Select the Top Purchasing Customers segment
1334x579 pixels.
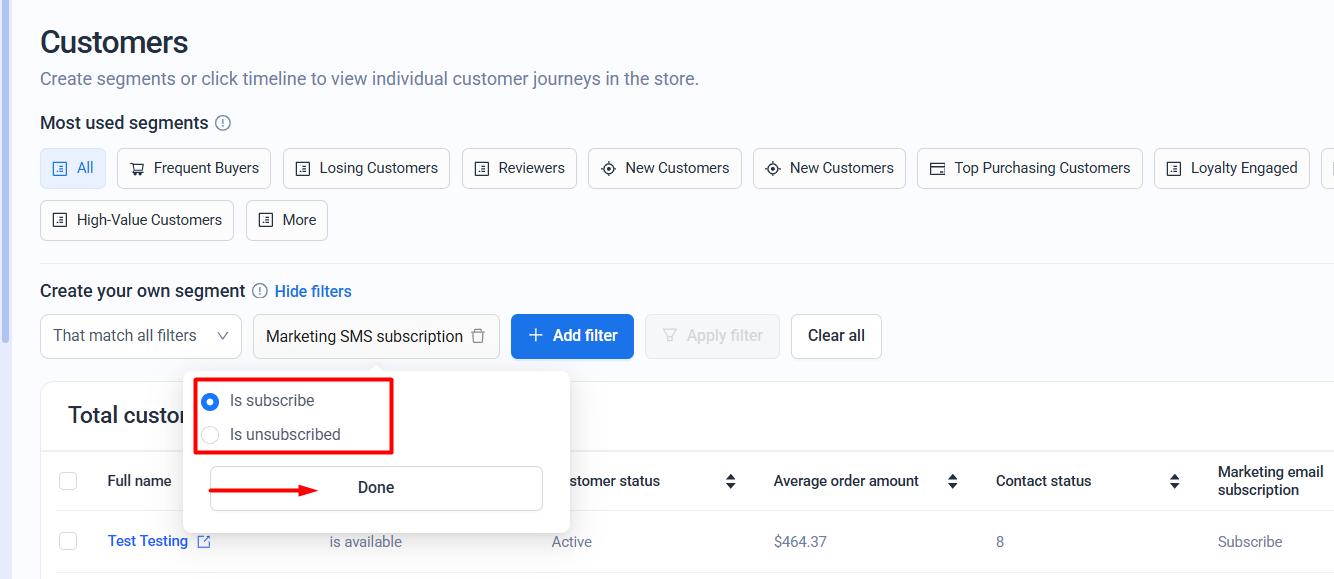(1030, 168)
